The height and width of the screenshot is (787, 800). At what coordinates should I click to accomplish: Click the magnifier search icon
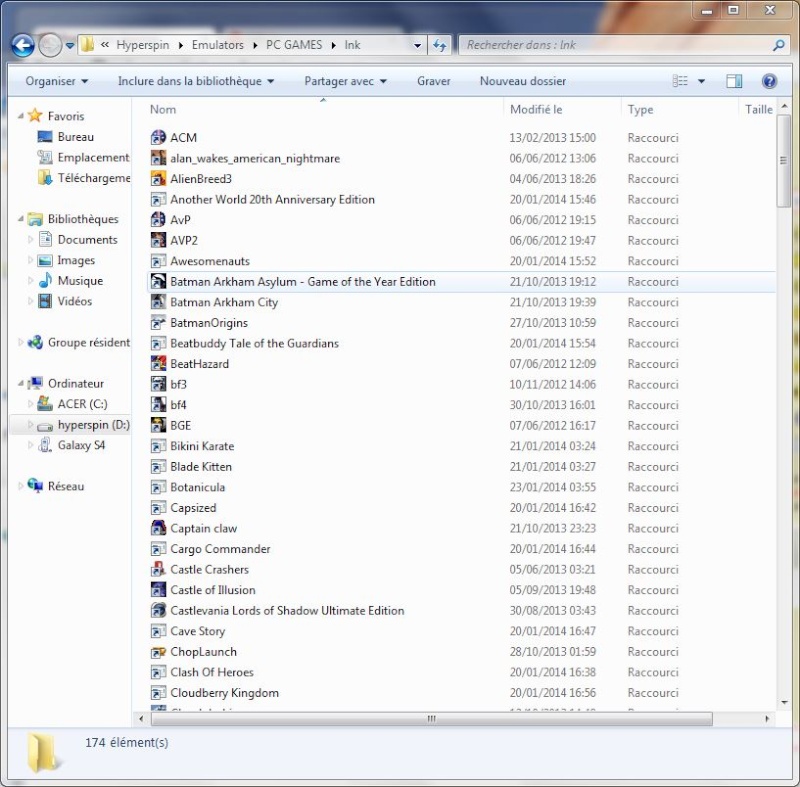pyautogui.click(x=779, y=45)
